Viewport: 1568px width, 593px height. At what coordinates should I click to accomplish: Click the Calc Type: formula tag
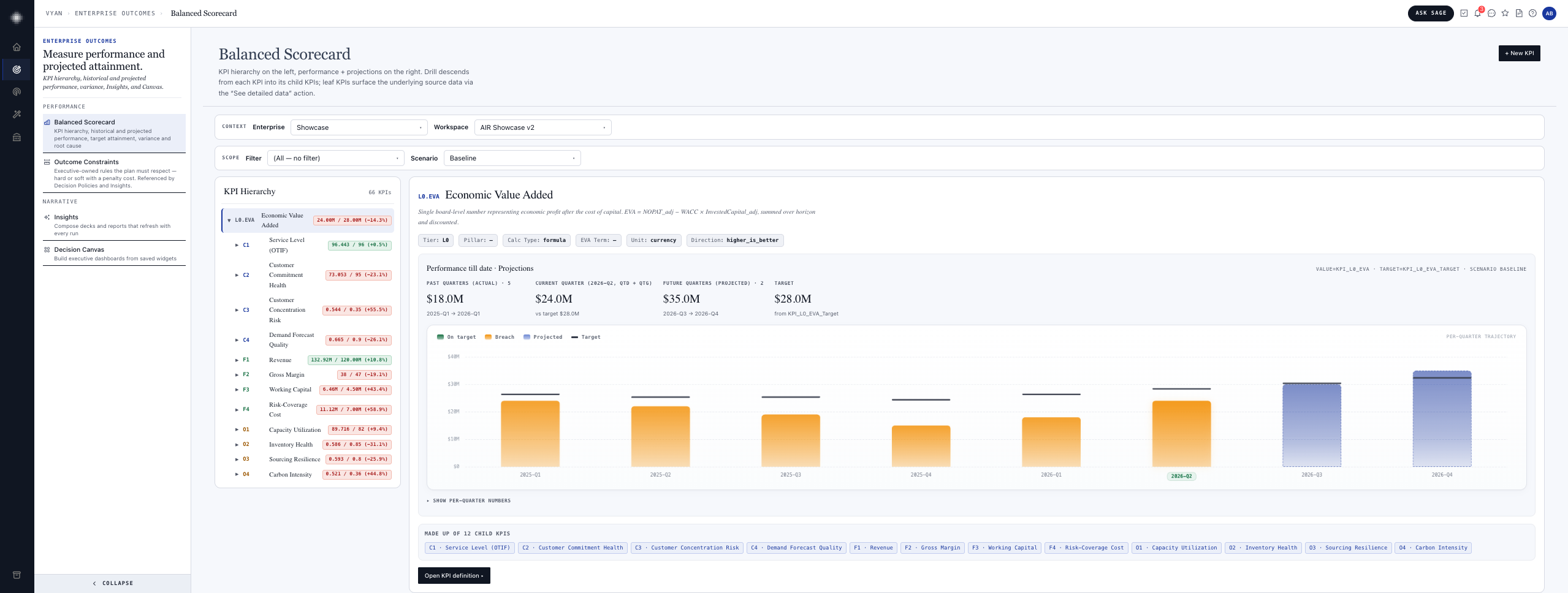(536, 240)
